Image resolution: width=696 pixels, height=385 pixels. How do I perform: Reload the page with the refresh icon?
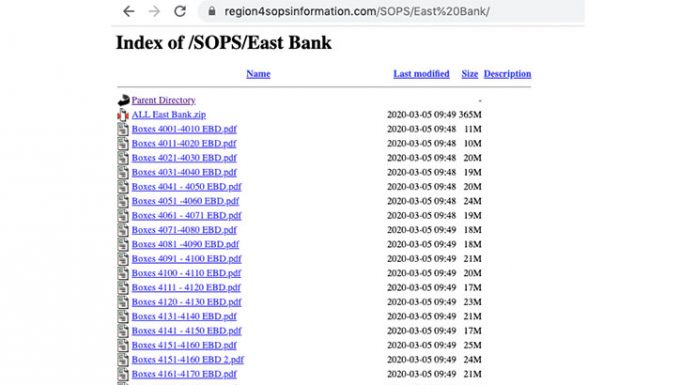180,11
